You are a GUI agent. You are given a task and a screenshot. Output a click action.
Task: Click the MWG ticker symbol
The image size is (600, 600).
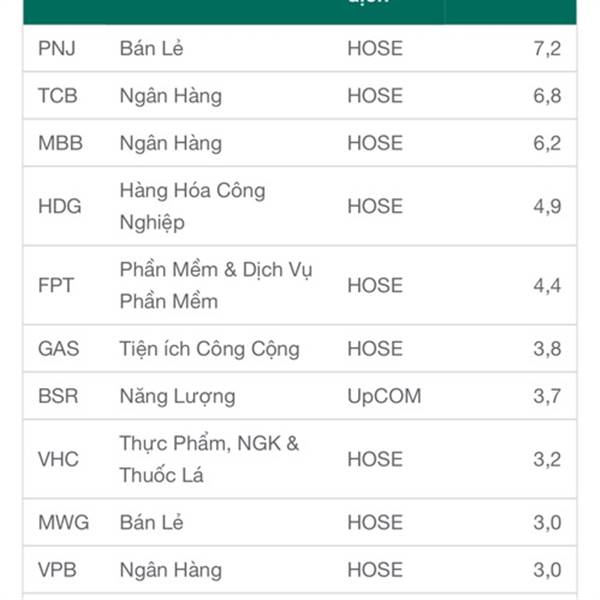[64, 522]
